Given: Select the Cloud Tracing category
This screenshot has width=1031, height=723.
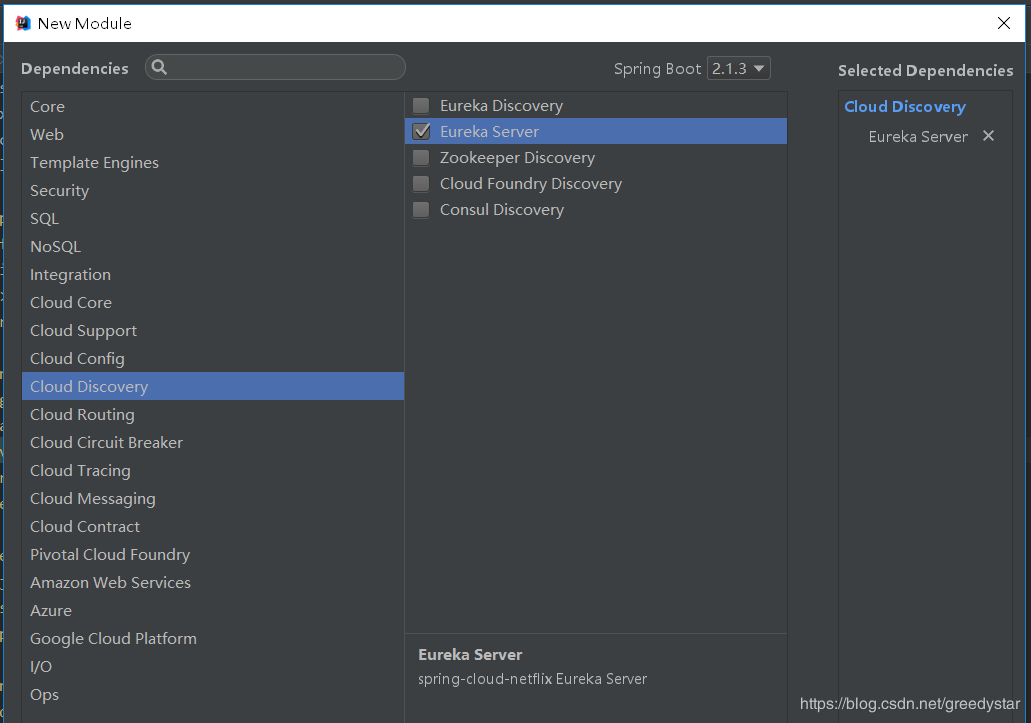Looking at the screenshot, I should [213, 471].
